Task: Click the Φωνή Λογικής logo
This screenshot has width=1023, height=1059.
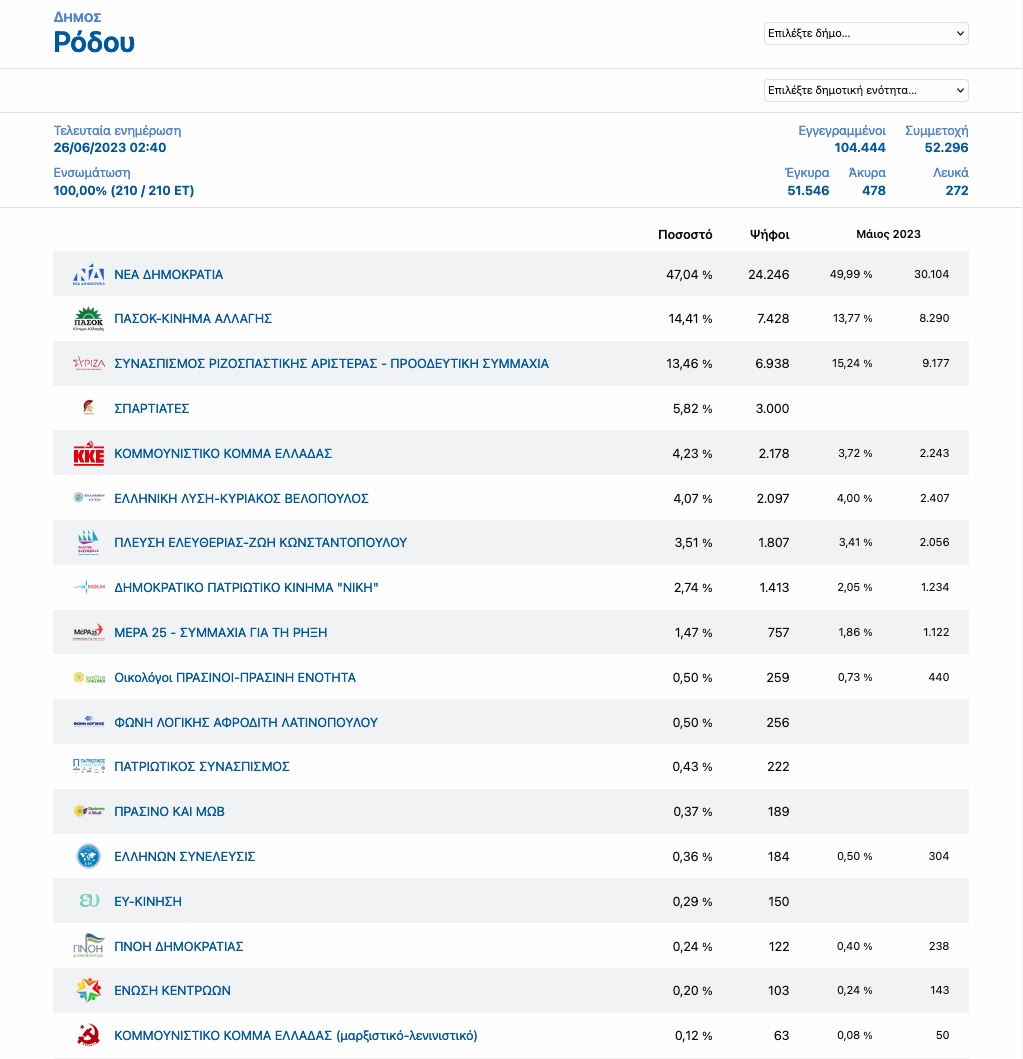Action: [x=88, y=722]
